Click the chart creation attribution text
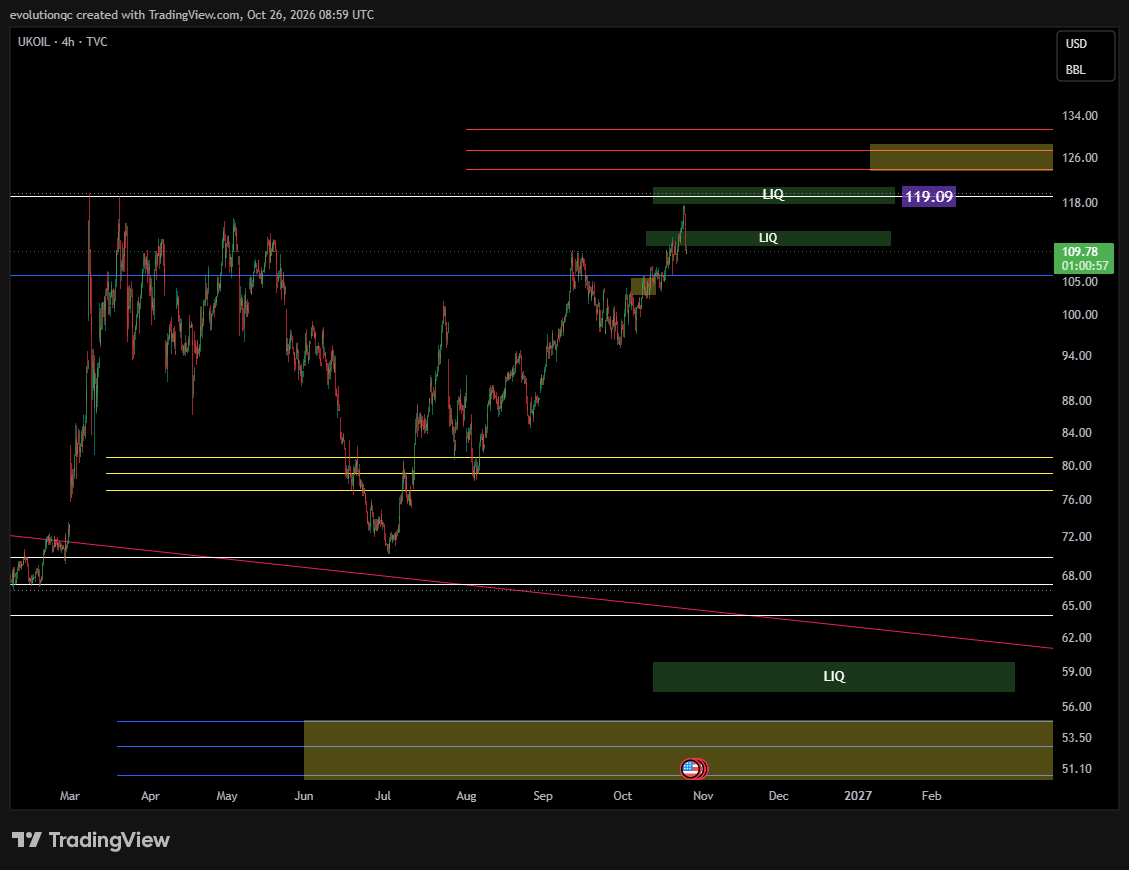The height and width of the screenshot is (870, 1129). coord(192,14)
